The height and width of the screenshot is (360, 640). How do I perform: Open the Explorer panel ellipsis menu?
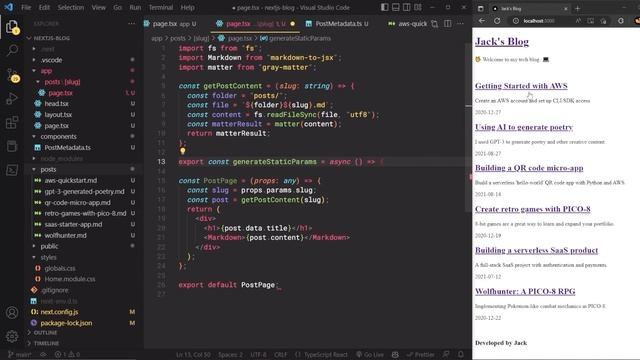[131, 24]
